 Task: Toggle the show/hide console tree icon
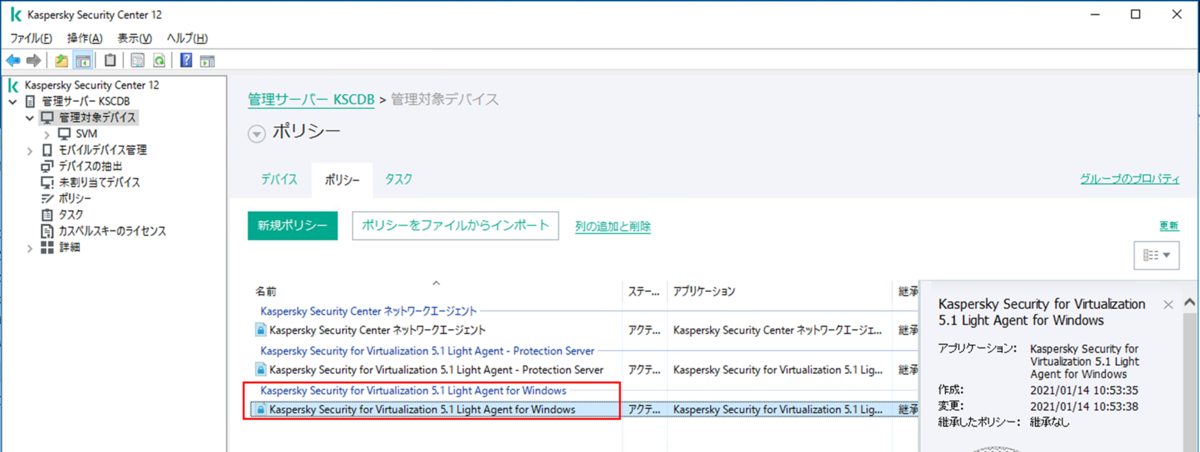coord(82,60)
